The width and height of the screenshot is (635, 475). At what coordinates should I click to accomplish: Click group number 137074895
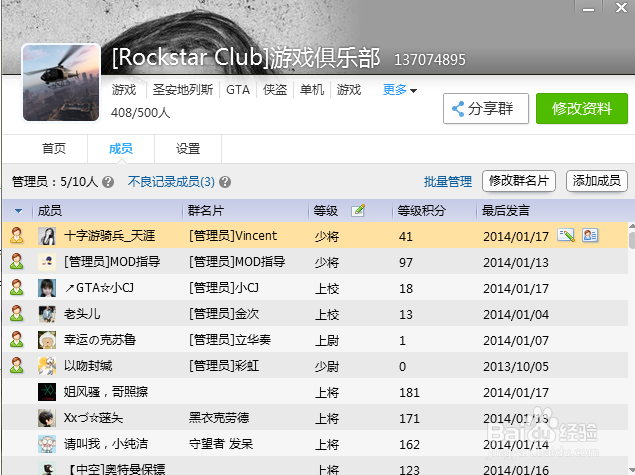(430, 60)
